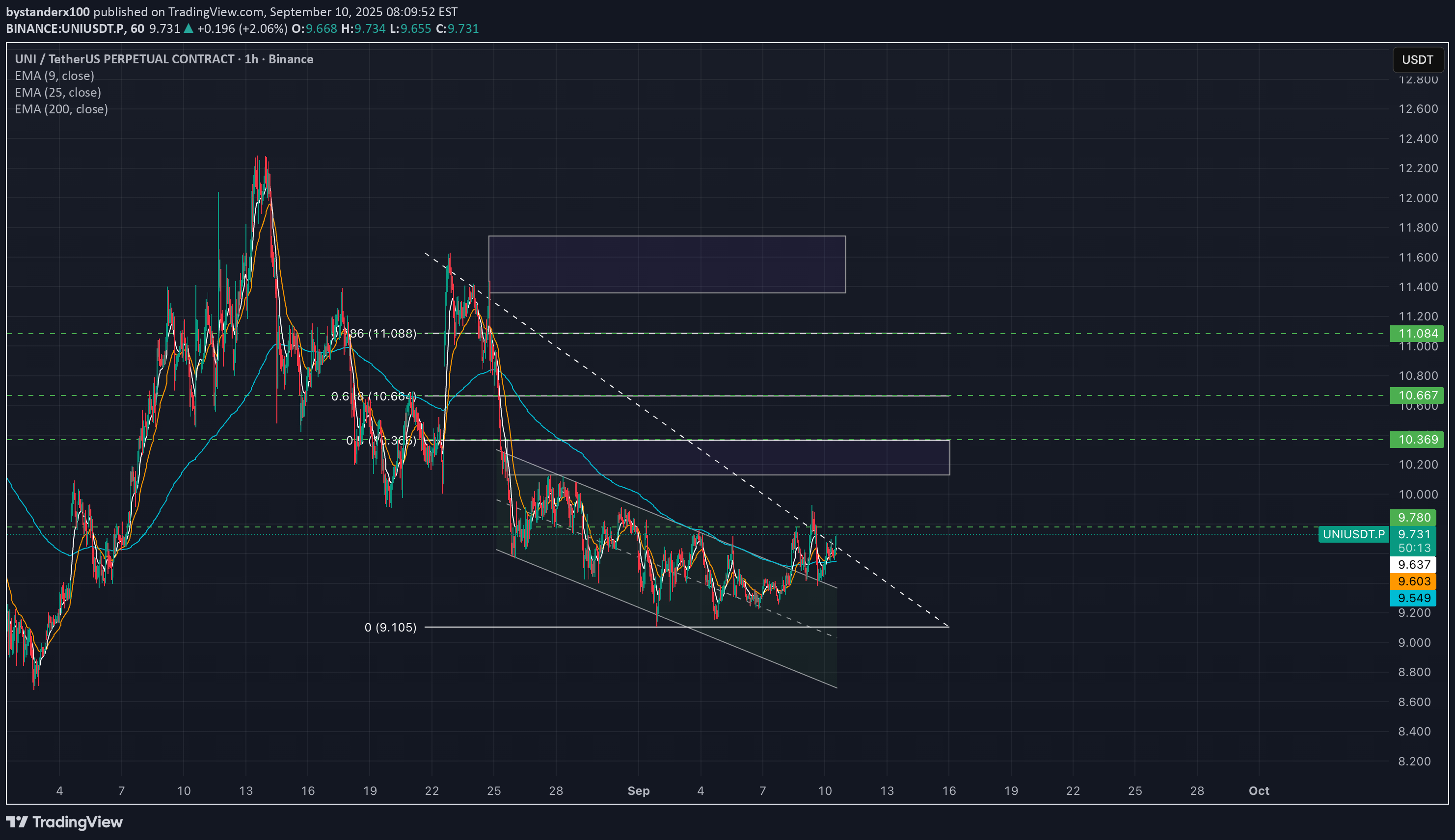The width and height of the screenshot is (1455, 840).
Task: Click the O:9.668 open value
Action: coord(315,28)
